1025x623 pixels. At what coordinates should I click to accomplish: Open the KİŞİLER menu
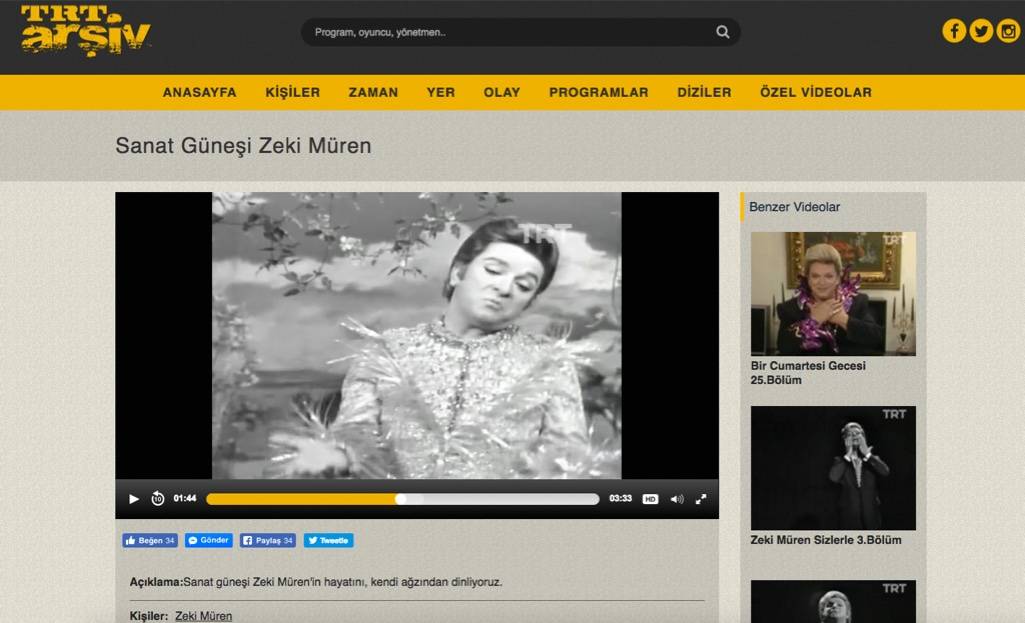tap(292, 92)
